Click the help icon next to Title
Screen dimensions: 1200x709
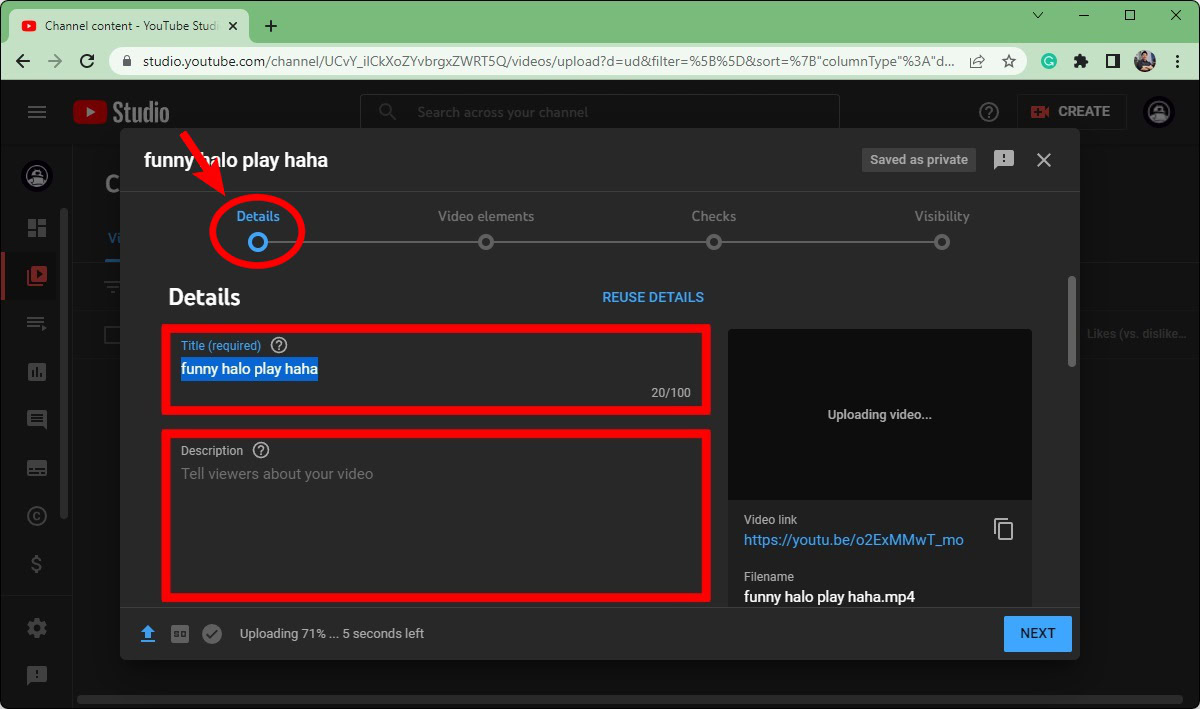279,345
